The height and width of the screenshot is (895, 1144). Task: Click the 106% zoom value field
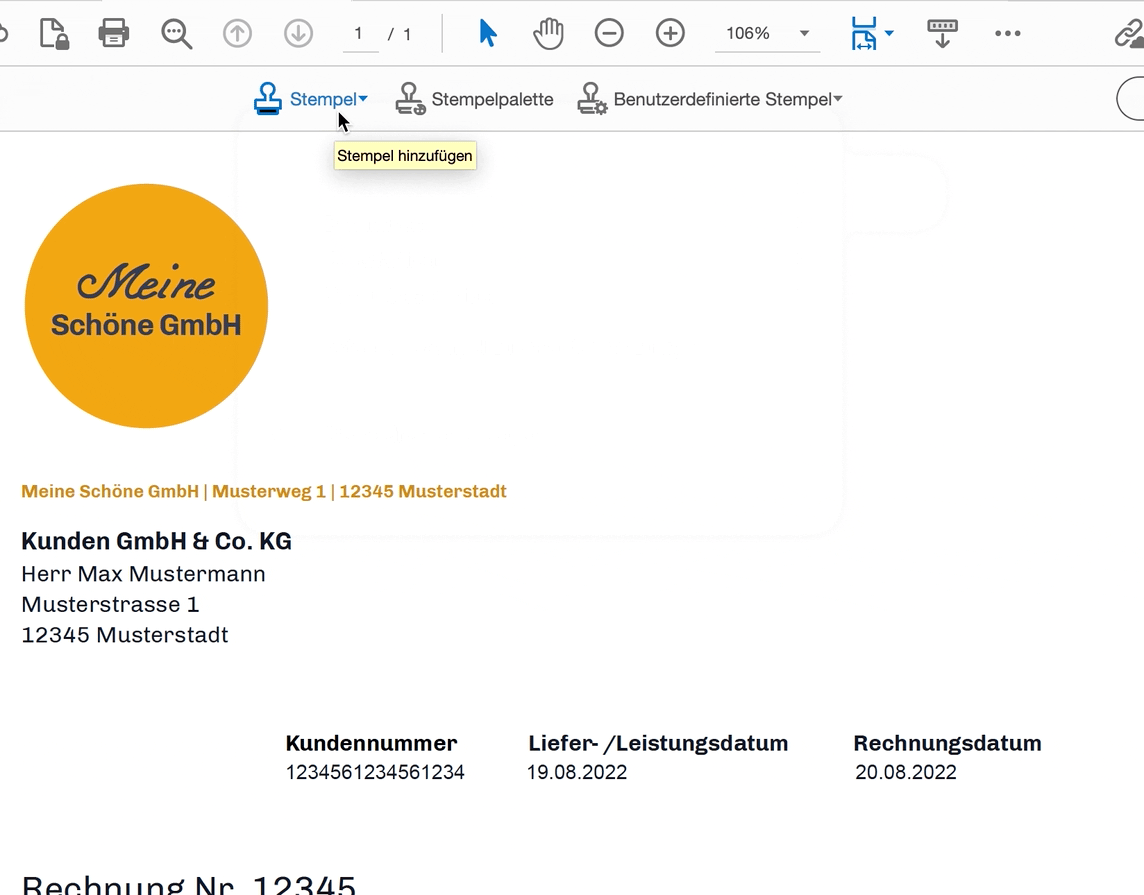748,34
